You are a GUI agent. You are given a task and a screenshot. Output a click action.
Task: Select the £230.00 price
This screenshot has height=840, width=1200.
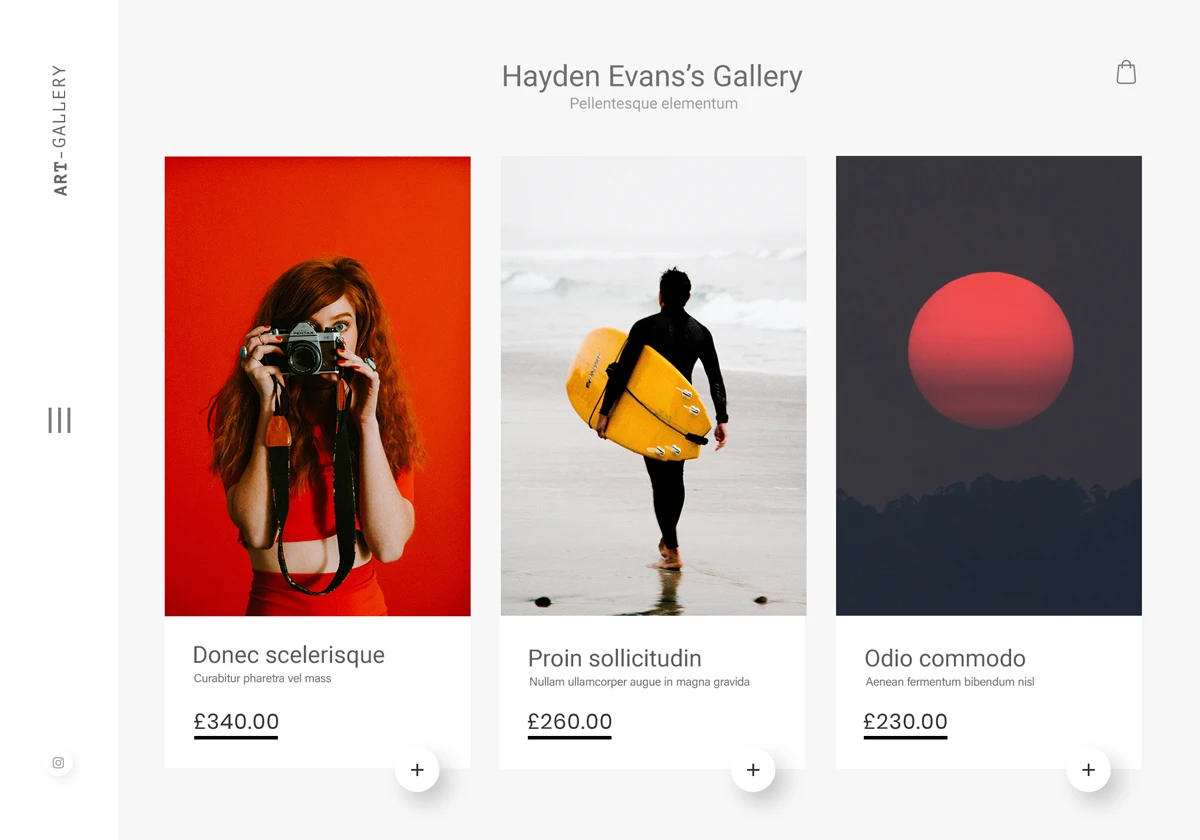(x=905, y=722)
